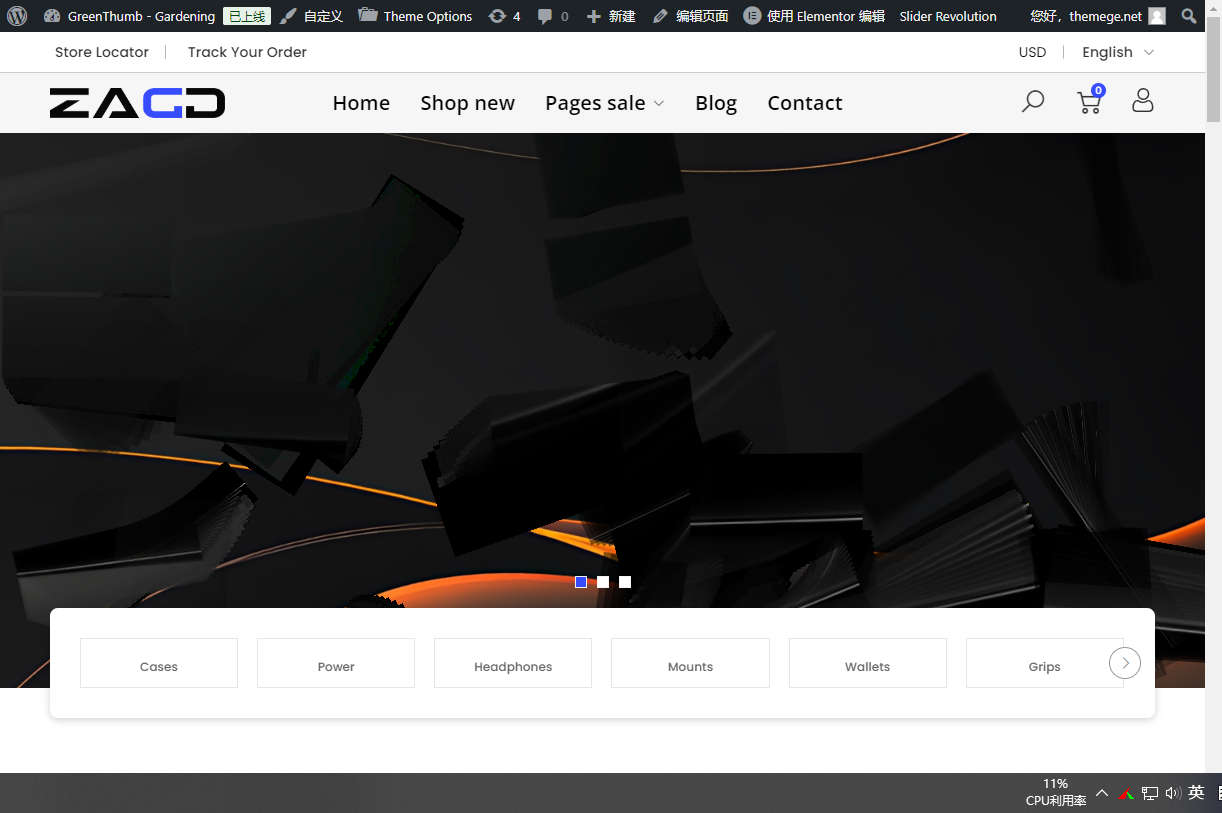The image size is (1222, 813).
Task: Click Track Your Order
Action: pos(247,52)
